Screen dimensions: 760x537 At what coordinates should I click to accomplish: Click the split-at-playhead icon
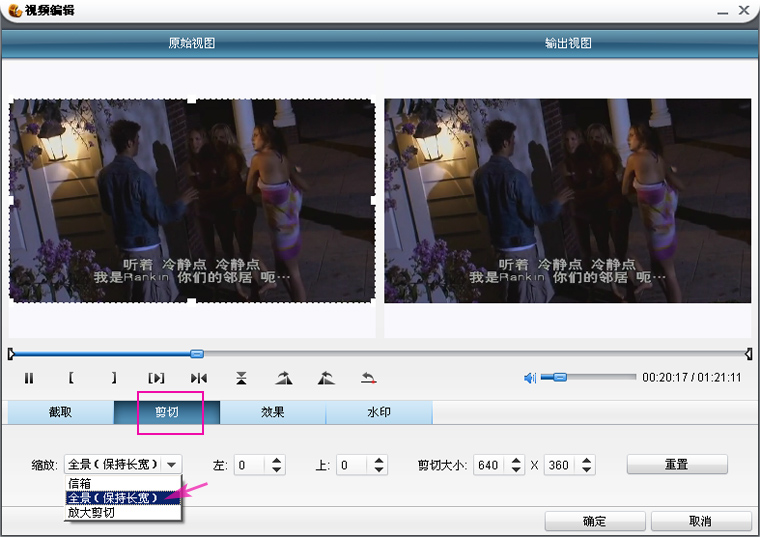click(199, 378)
